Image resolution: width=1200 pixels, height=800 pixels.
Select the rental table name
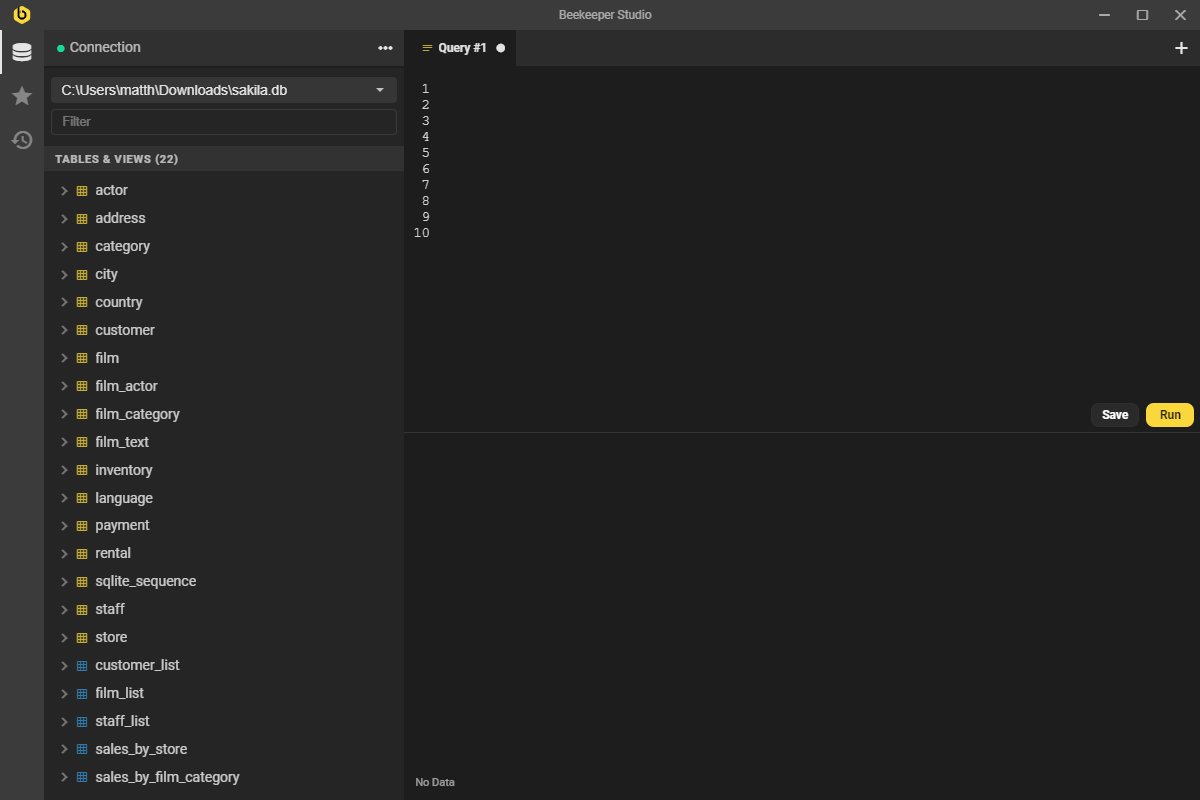[x=113, y=554]
